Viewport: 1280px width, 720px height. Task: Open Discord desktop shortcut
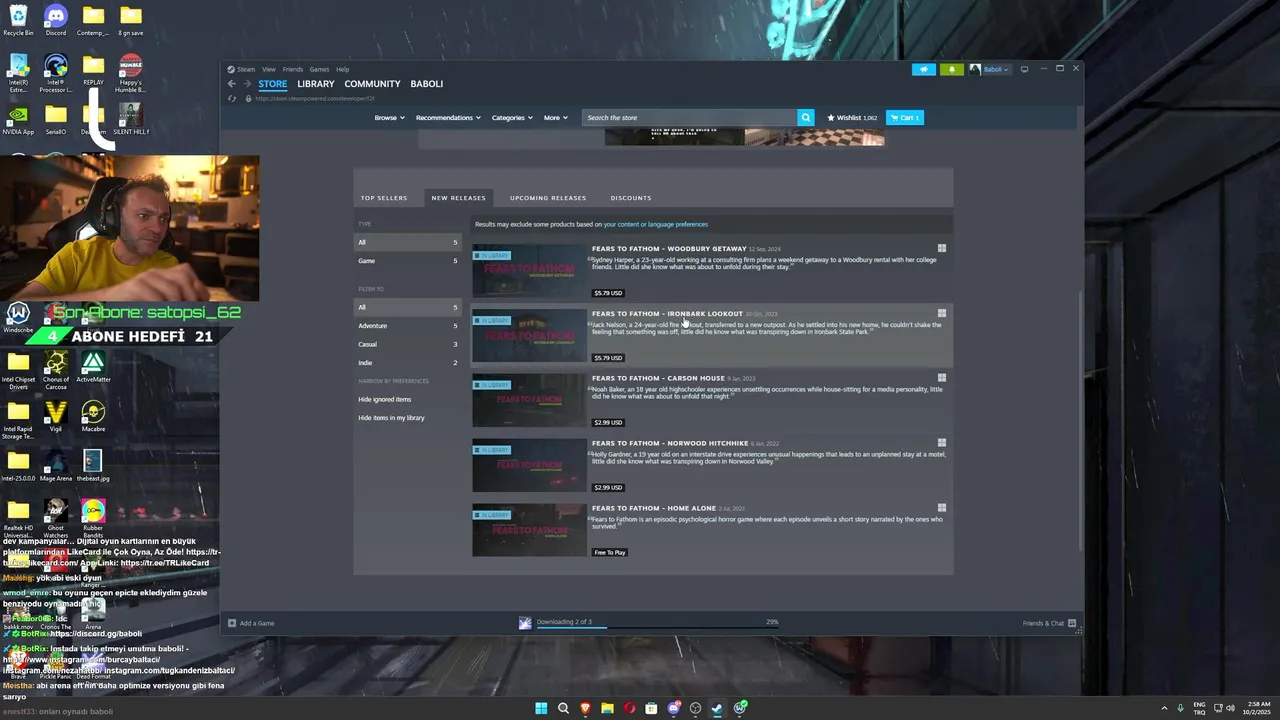[56, 20]
